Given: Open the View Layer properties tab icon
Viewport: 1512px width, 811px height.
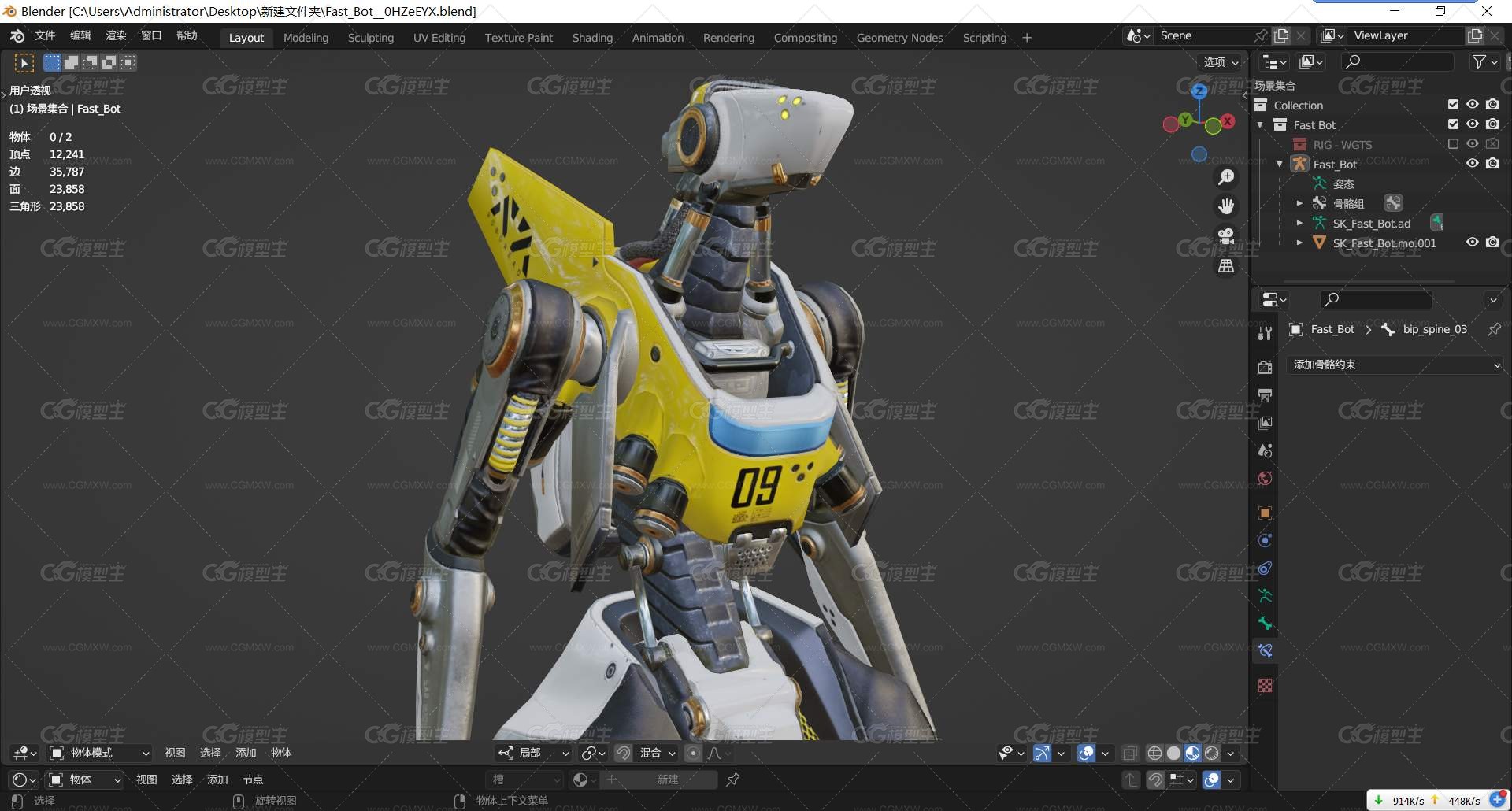Looking at the screenshot, I should tap(1265, 423).
